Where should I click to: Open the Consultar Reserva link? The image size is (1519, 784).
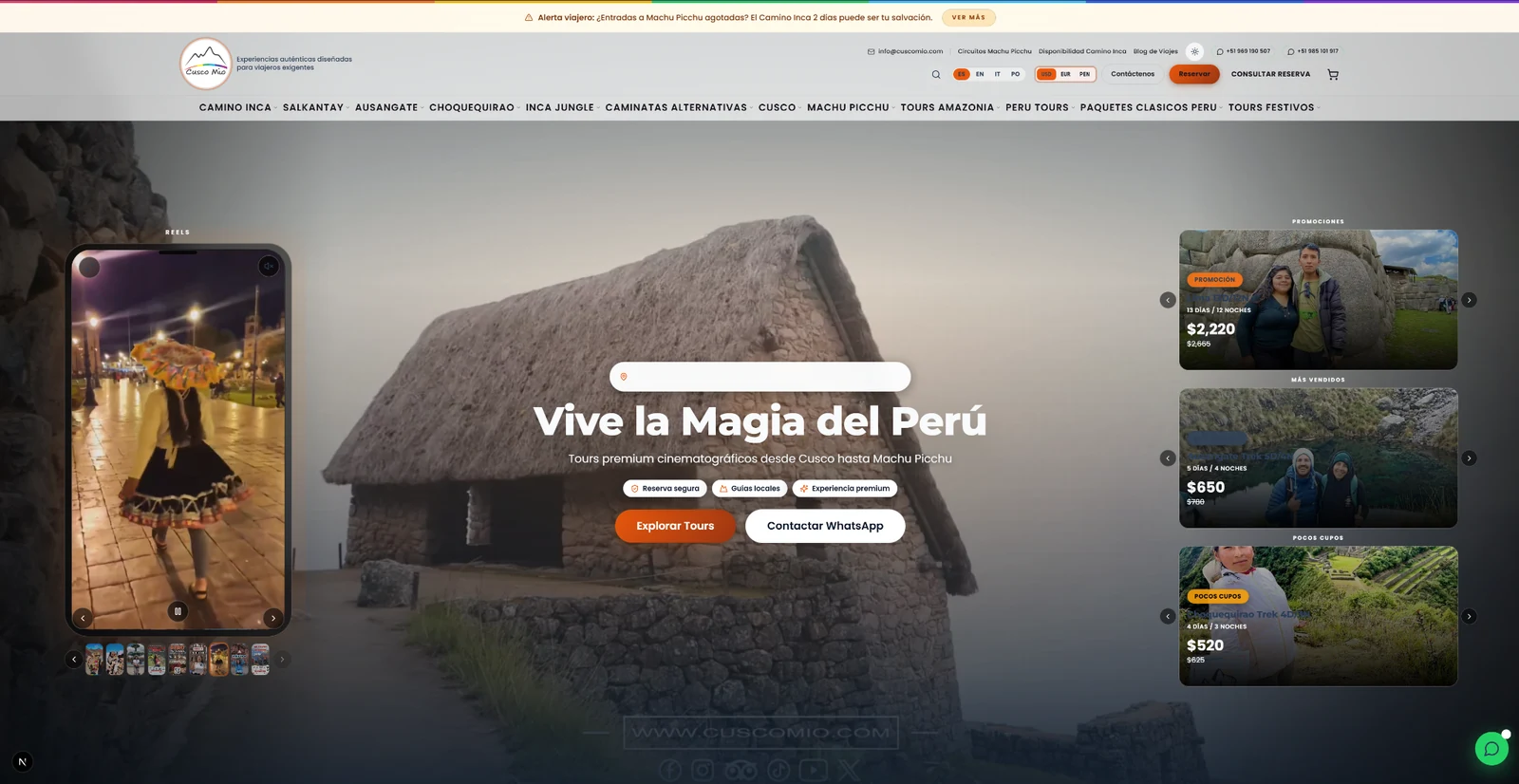pos(1270,74)
